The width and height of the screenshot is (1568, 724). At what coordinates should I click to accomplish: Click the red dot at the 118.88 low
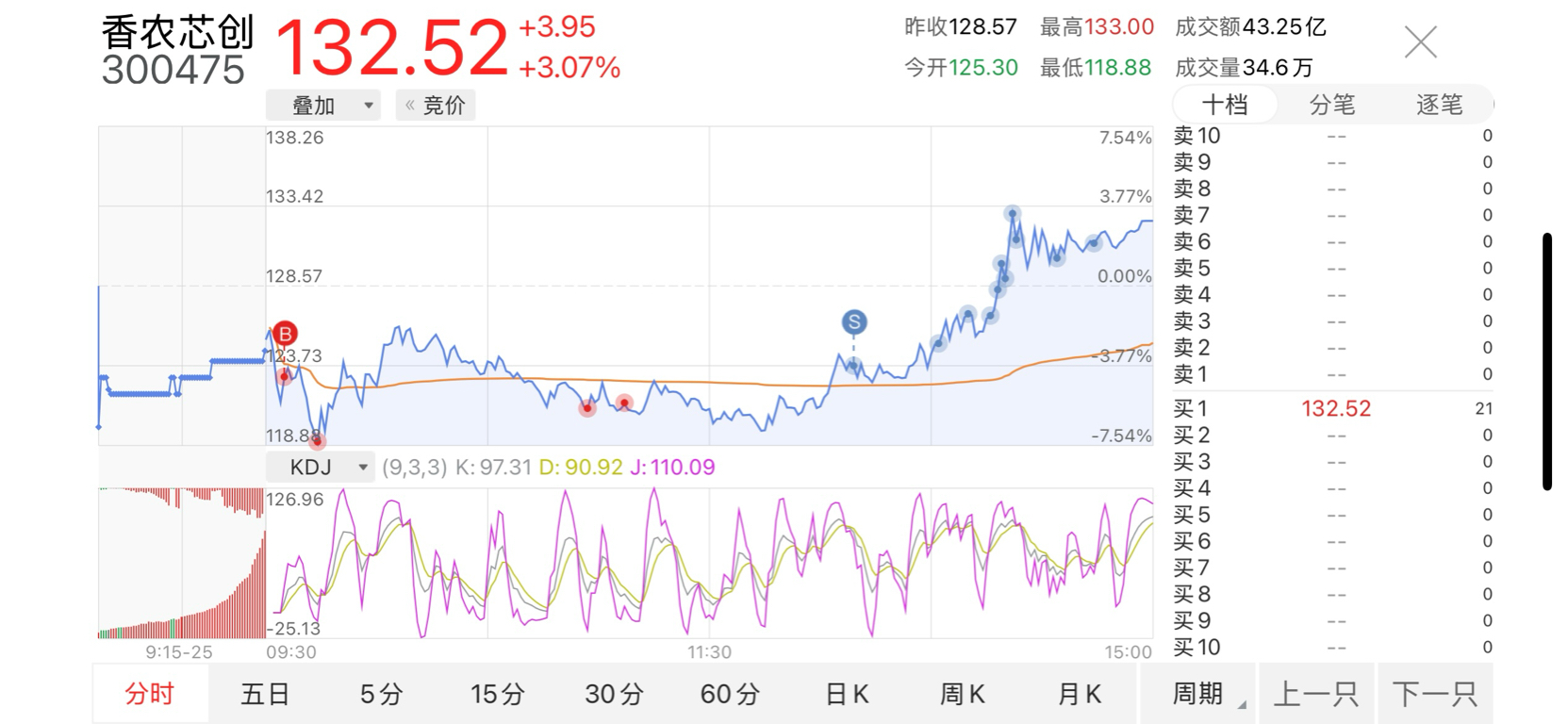coord(318,440)
